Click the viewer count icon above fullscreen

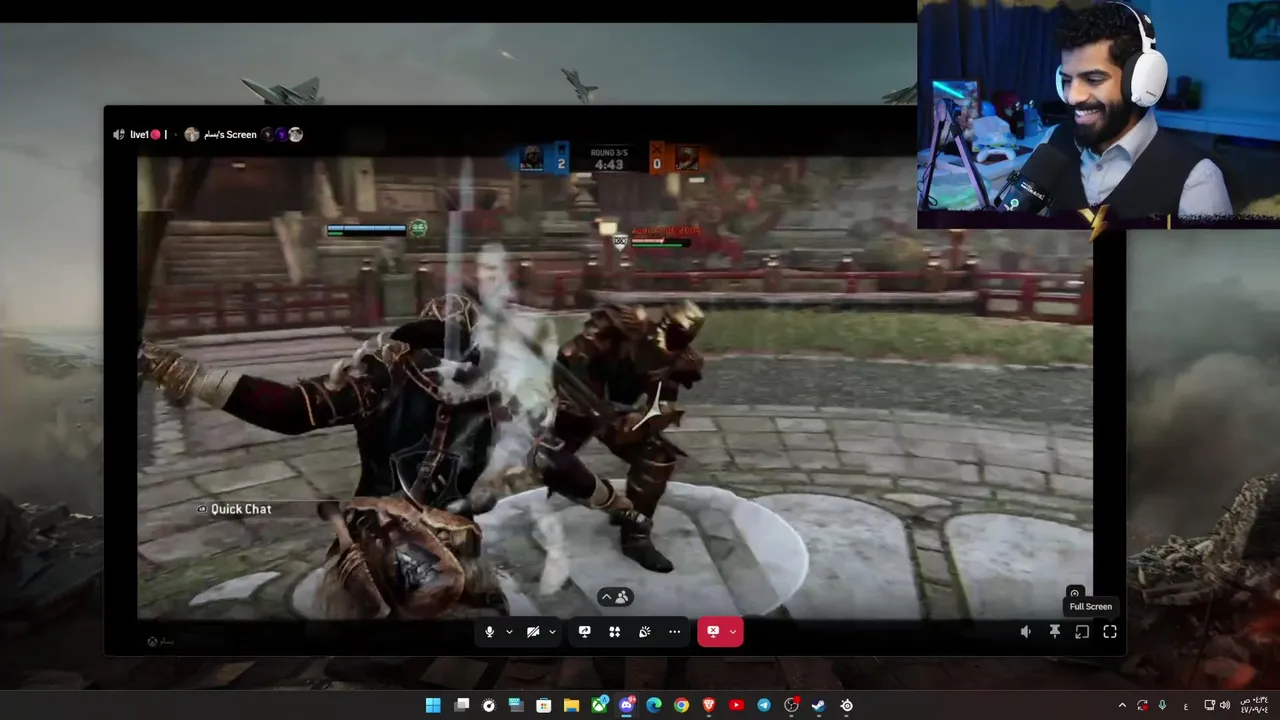click(x=1075, y=593)
